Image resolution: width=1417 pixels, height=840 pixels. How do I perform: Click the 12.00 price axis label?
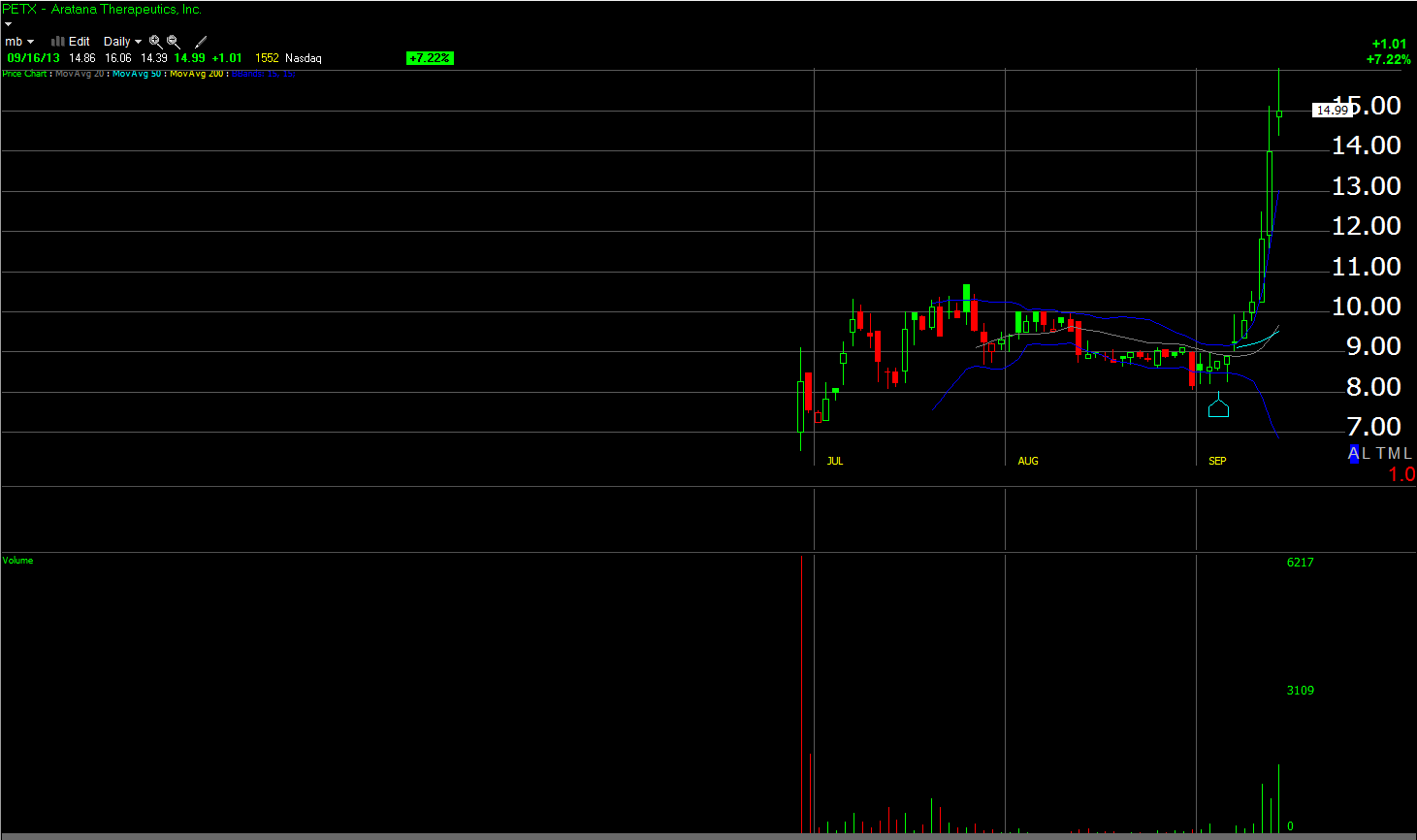click(1367, 226)
